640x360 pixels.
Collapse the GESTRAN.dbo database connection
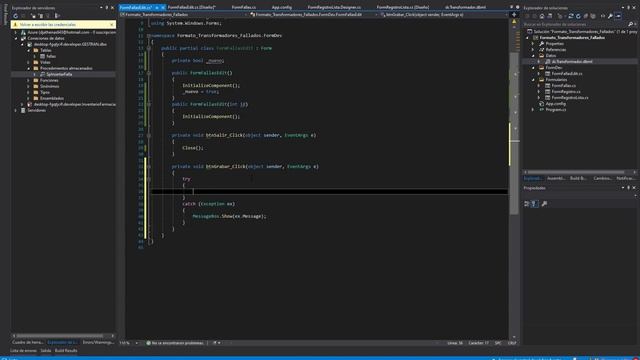point(22,44)
